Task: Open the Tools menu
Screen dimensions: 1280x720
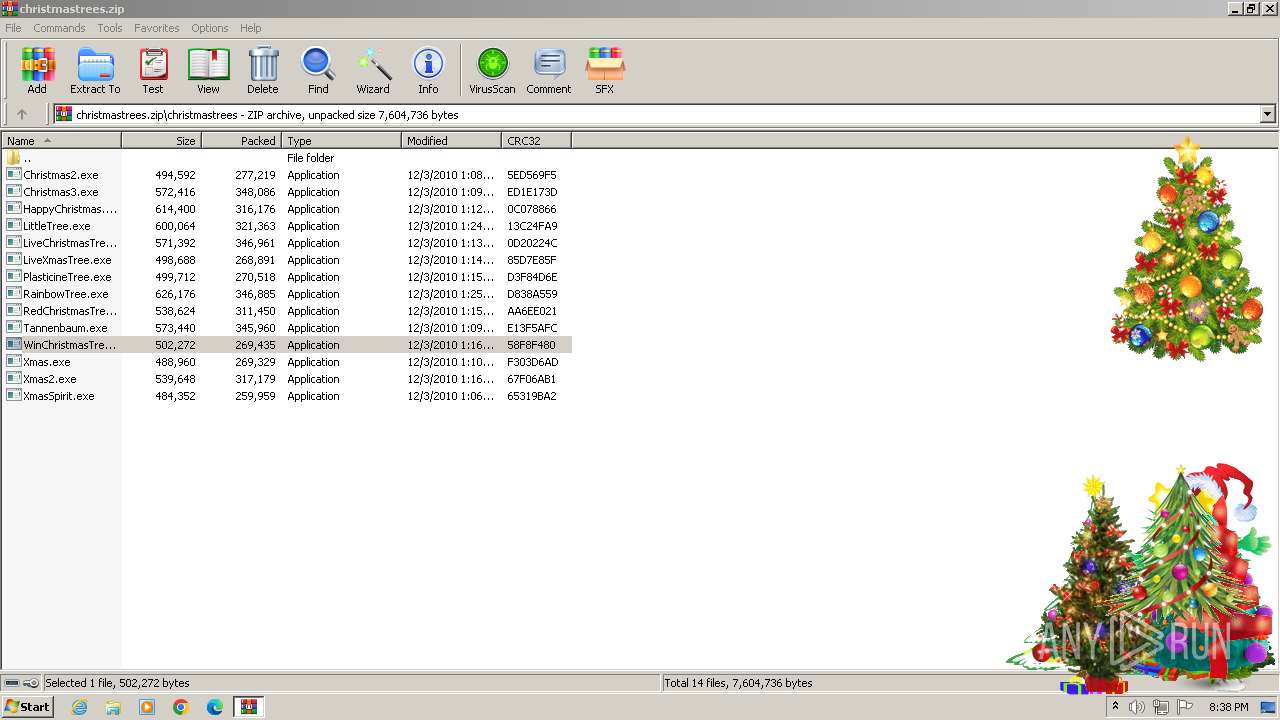Action: pyautogui.click(x=110, y=28)
